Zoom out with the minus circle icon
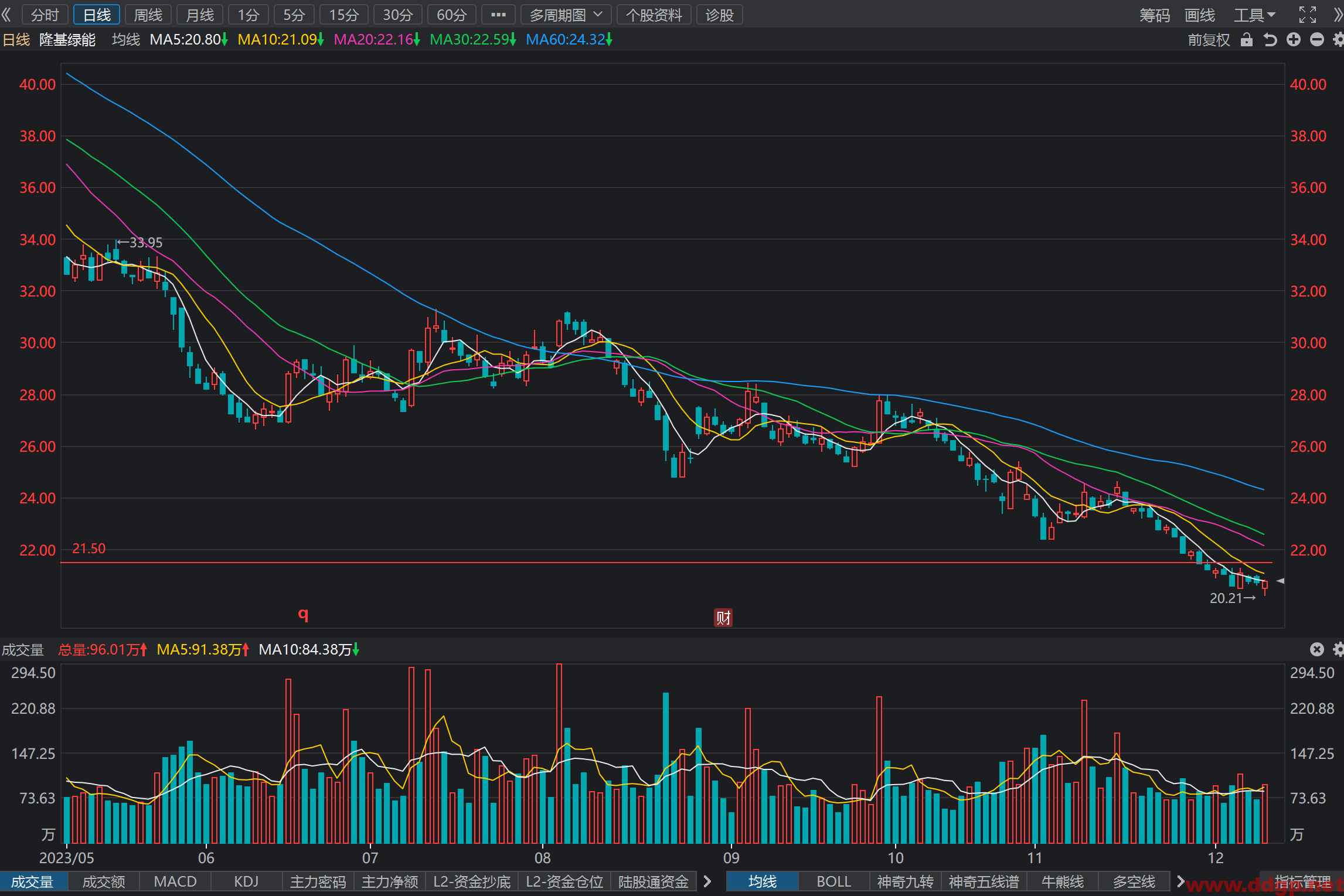1344x896 pixels. 1317,40
